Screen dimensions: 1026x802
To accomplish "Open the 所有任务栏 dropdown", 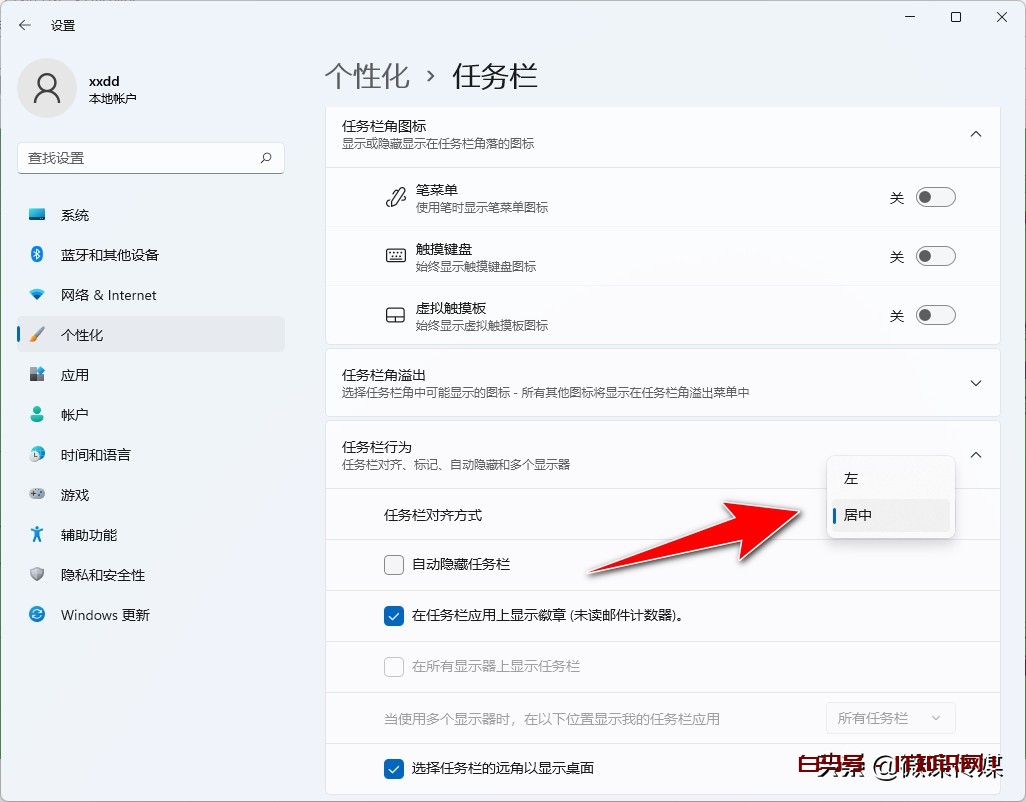I will coord(889,718).
